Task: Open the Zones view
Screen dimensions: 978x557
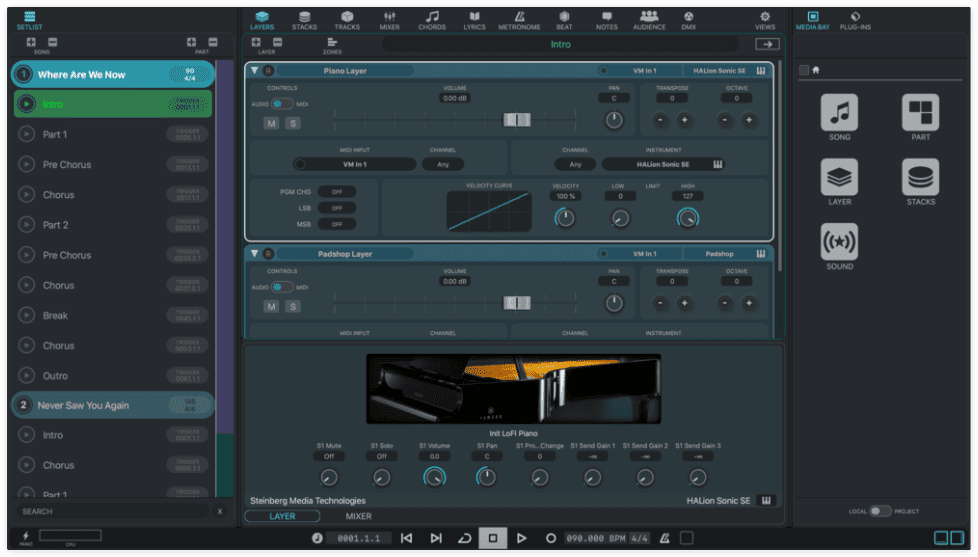Action: tap(332, 44)
